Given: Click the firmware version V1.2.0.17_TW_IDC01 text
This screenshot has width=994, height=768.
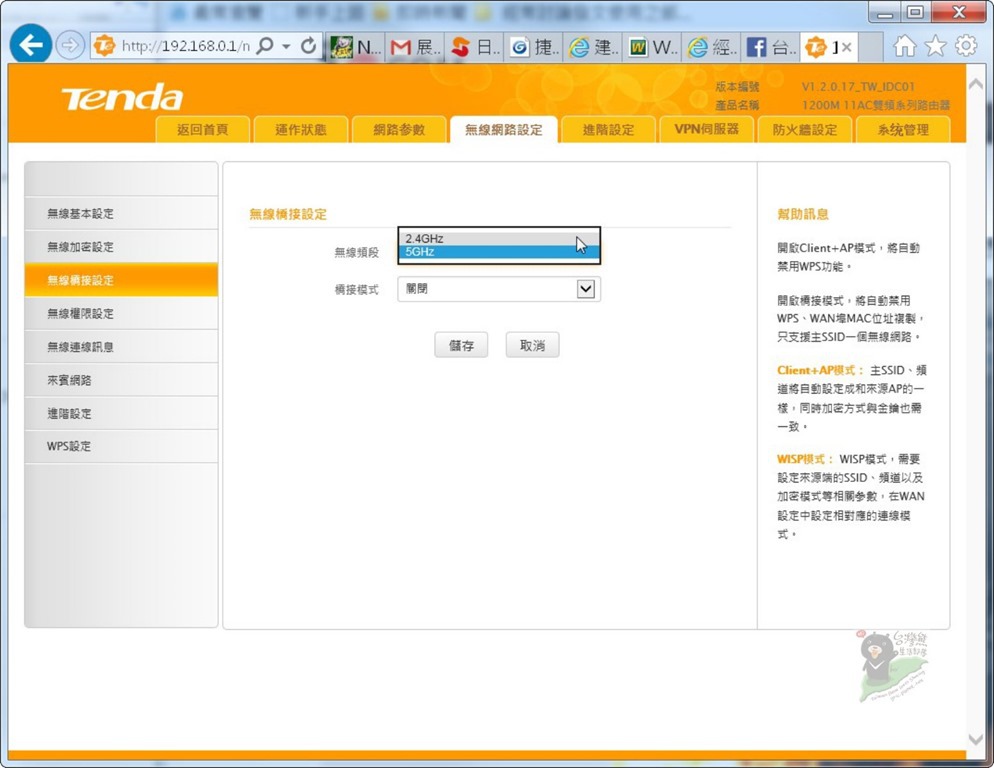Looking at the screenshot, I should click(x=858, y=87).
